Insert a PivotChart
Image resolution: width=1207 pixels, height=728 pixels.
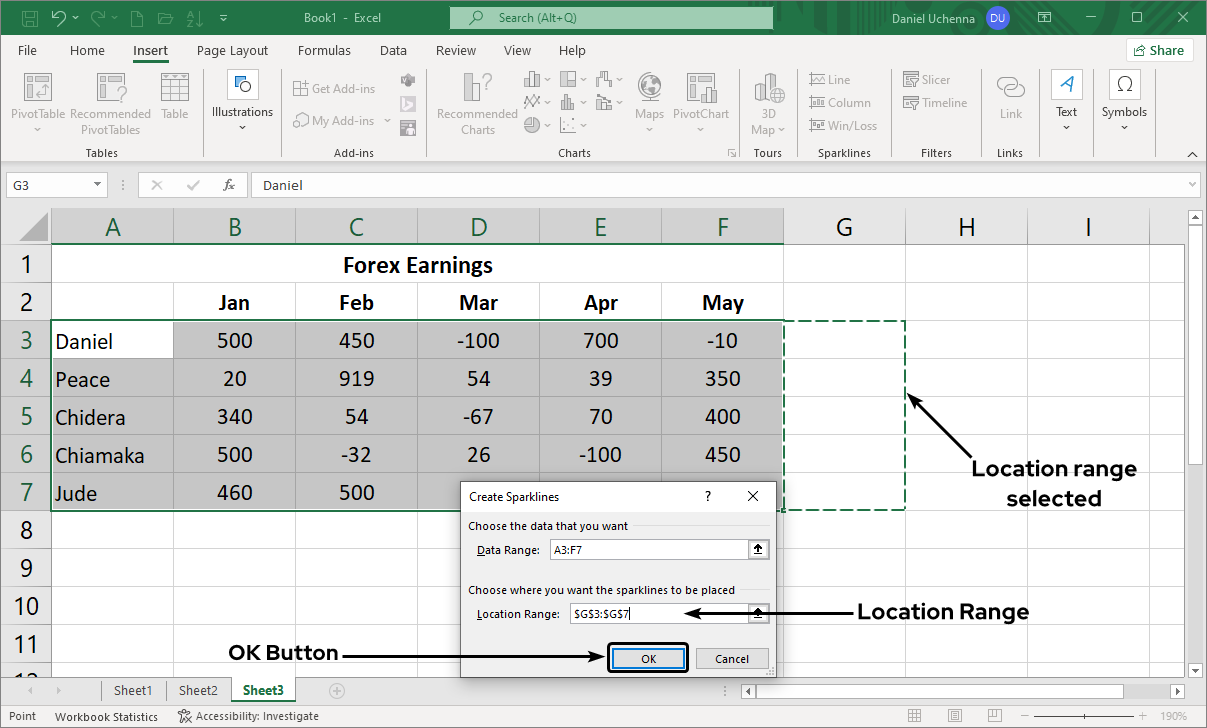click(701, 100)
